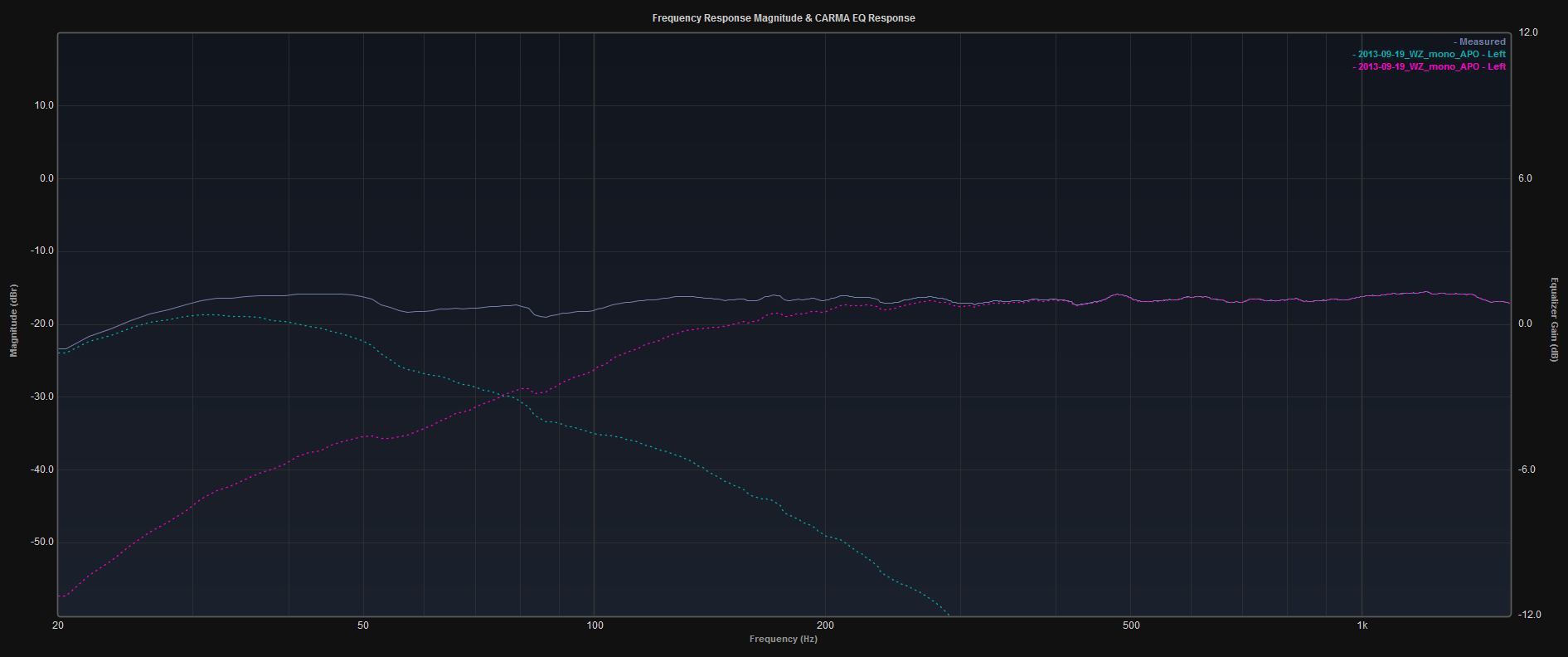Click the -12.0 tick on equalizer gain axis

pyautogui.click(x=1529, y=615)
